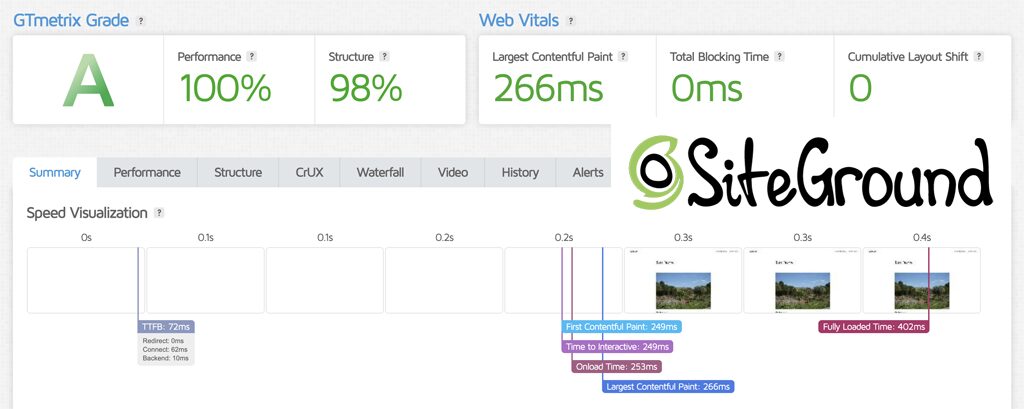Go to the Alerts tab
Viewport: 1024px width, 409px height.
(588, 172)
